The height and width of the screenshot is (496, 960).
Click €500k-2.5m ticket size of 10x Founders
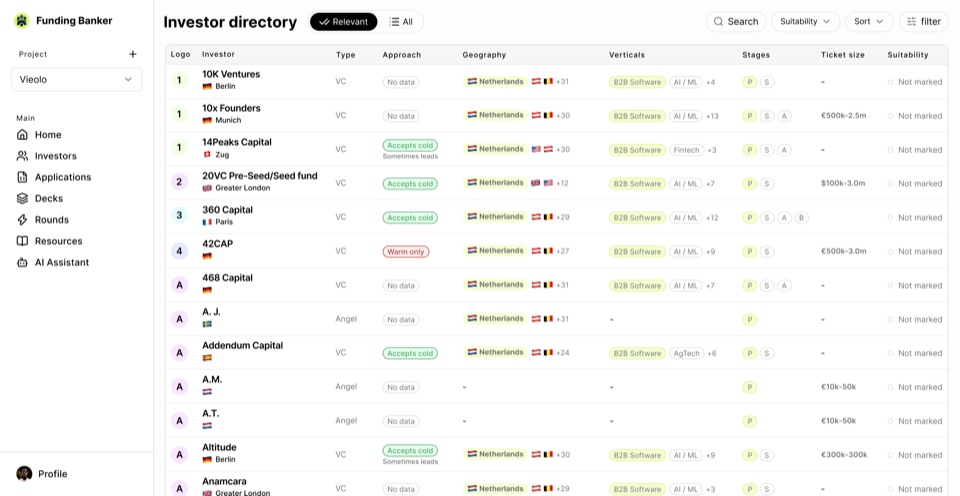coord(844,115)
